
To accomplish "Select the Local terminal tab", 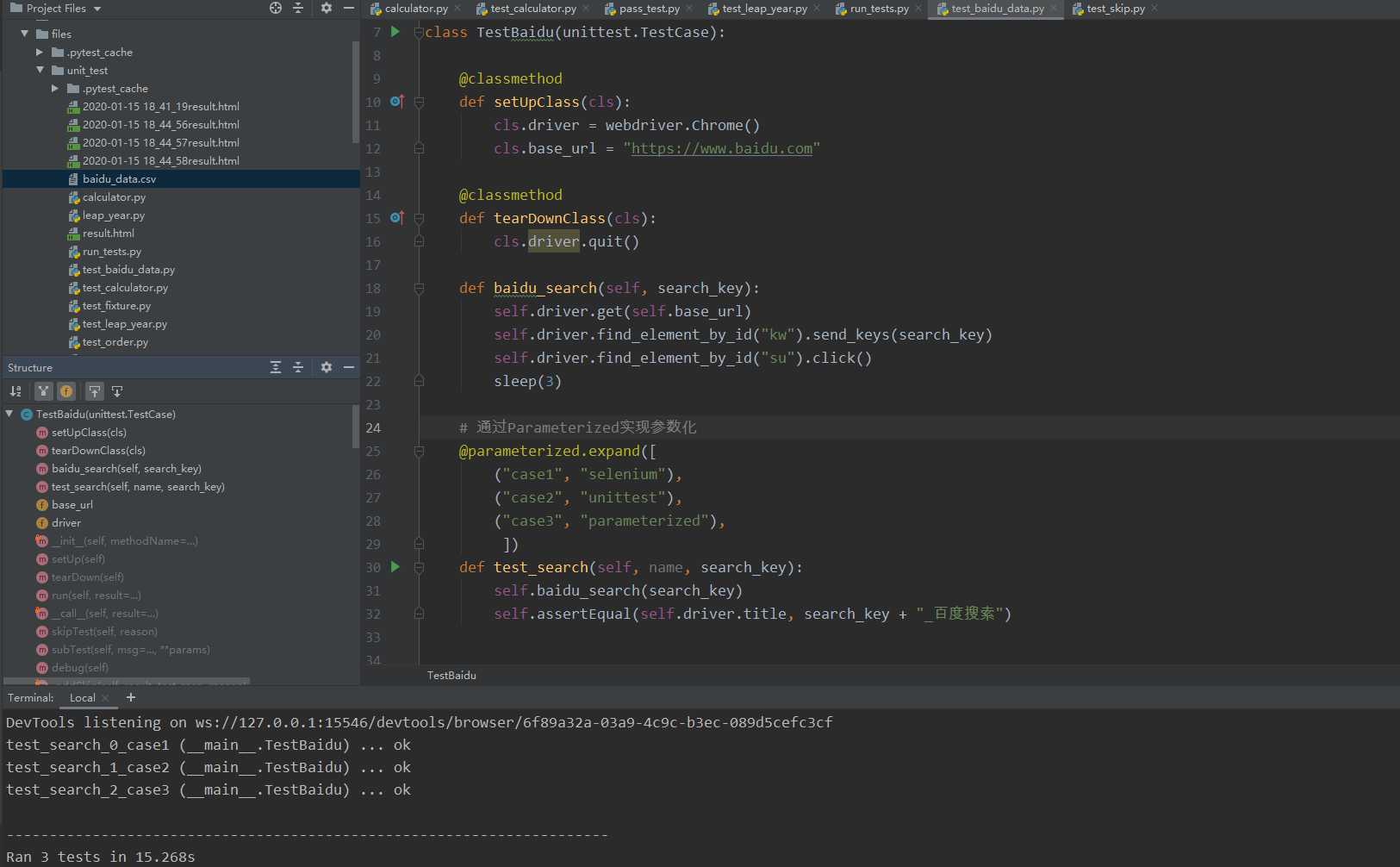I will pos(83,698).
